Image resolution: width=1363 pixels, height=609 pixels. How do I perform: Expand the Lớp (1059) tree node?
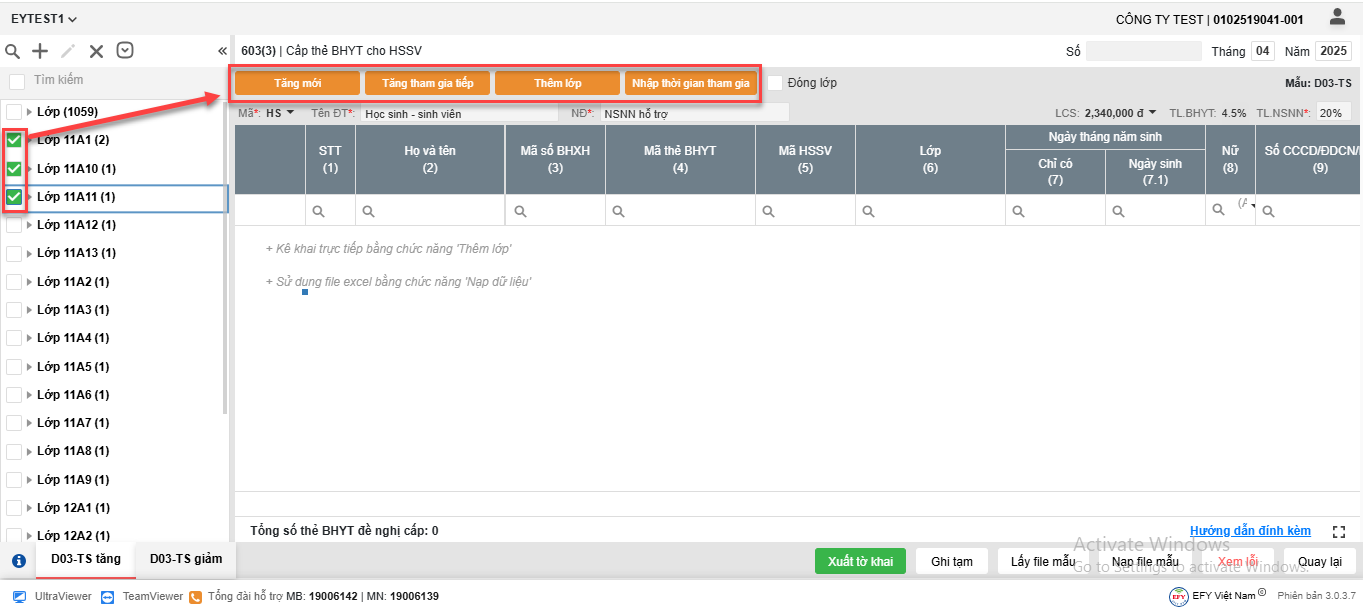click(x=29, y=112)
